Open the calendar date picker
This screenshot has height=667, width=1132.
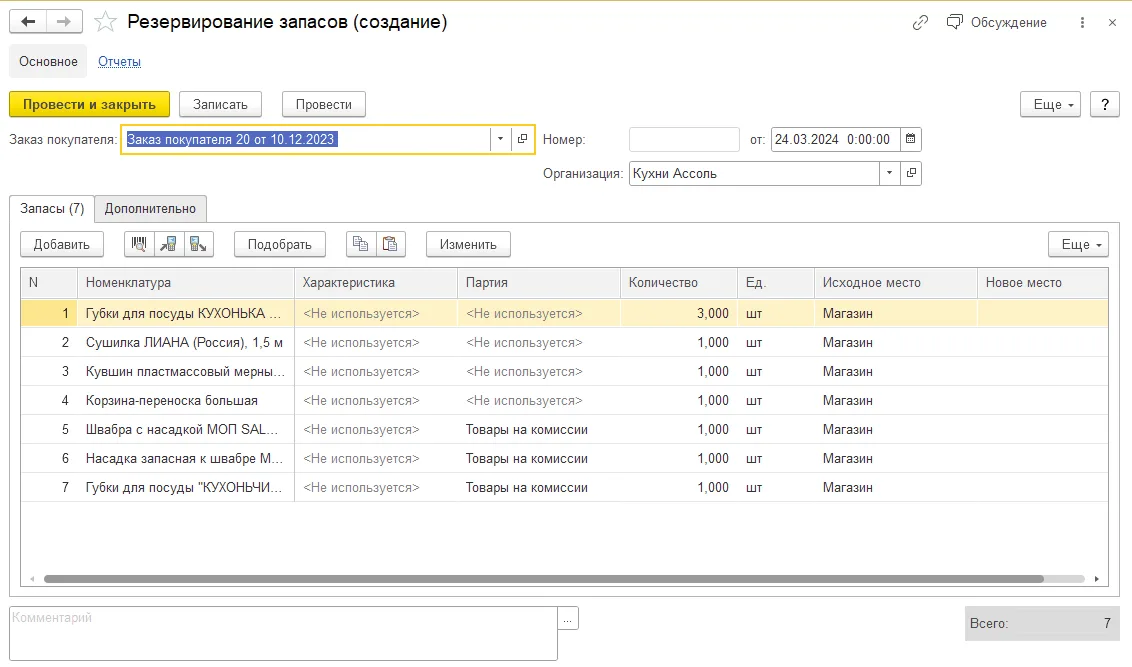910,139
